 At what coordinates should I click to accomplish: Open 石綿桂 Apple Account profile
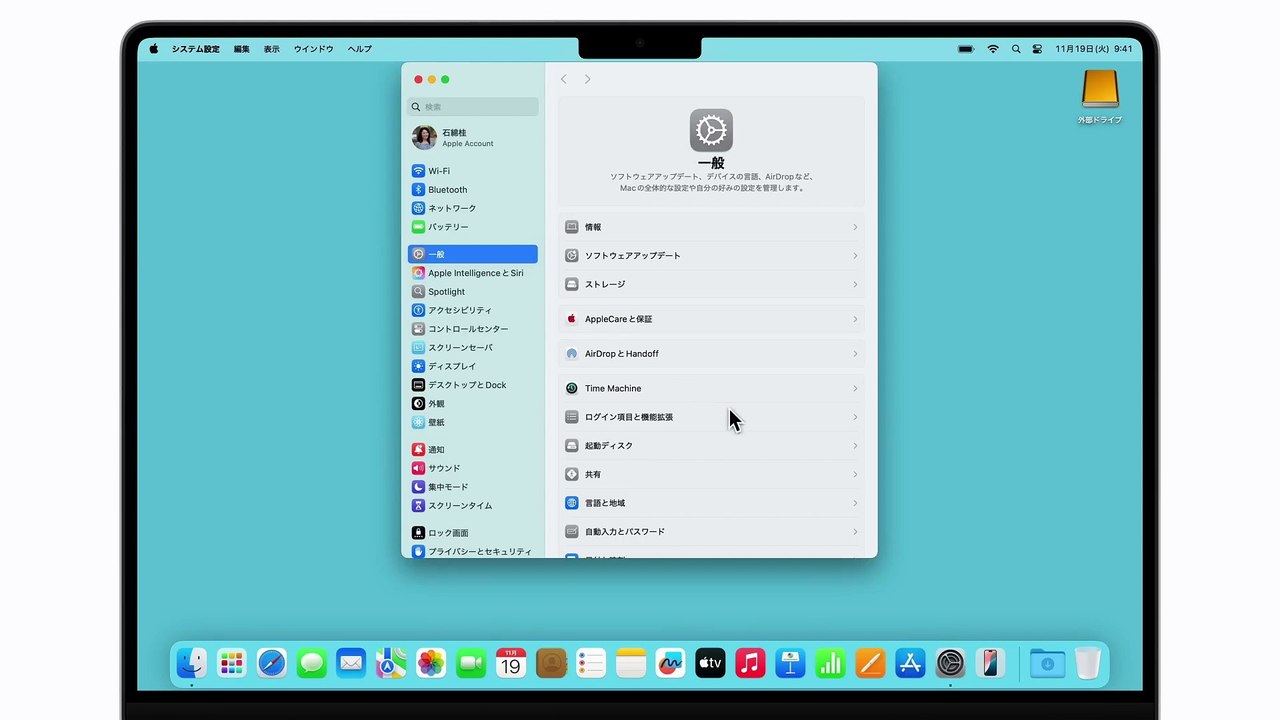tap(472, 138)
